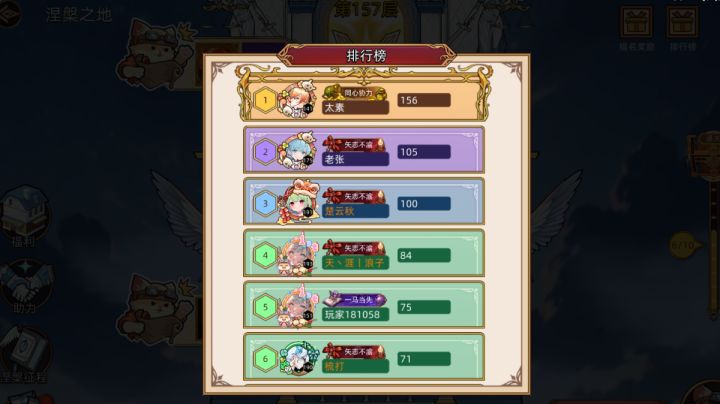Tap the rank 4 player avatar
This screenshot has width=720, height=404.
click(x=298, y=255)
